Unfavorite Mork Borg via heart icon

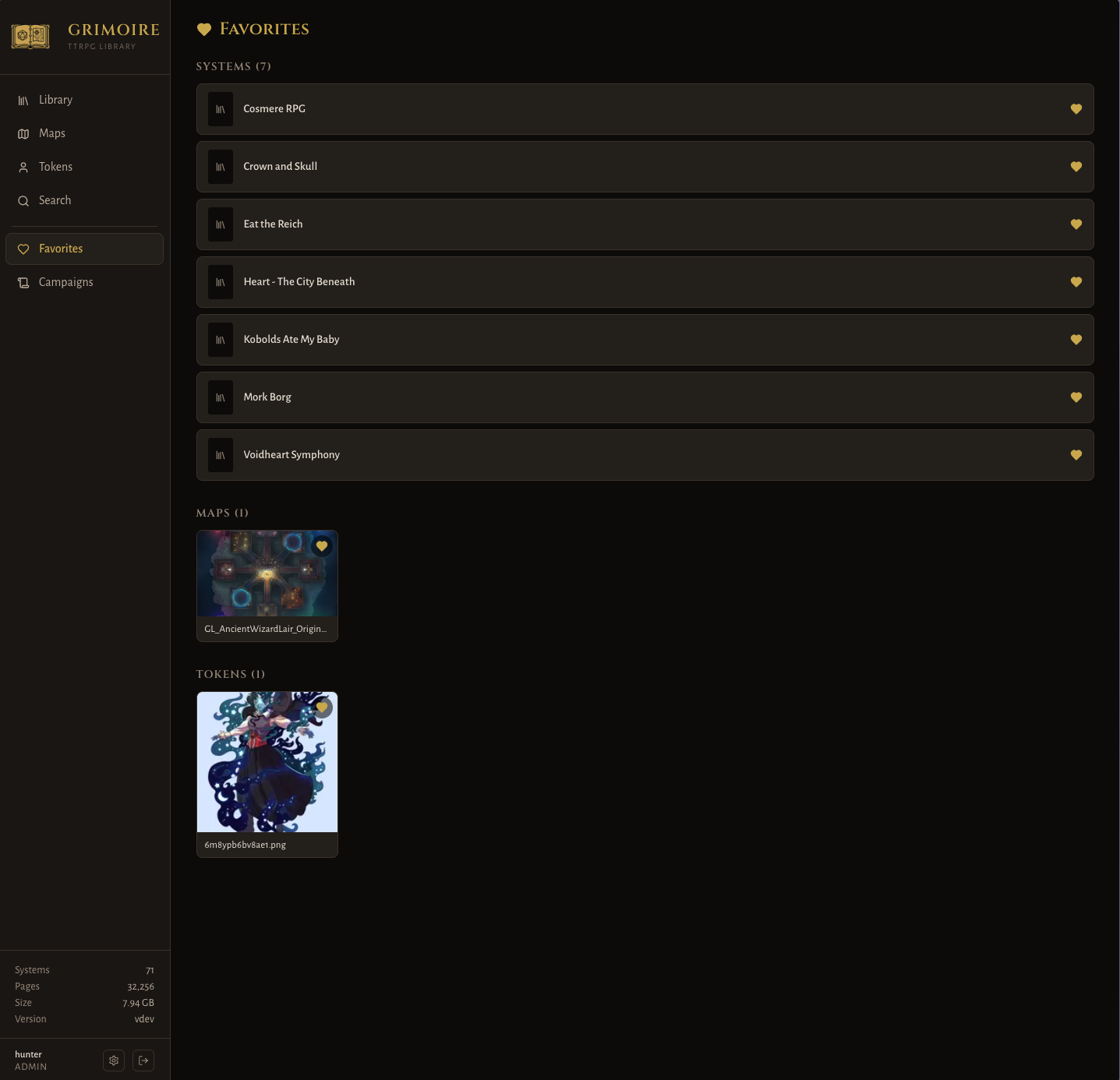click(x=1076, y=397)
